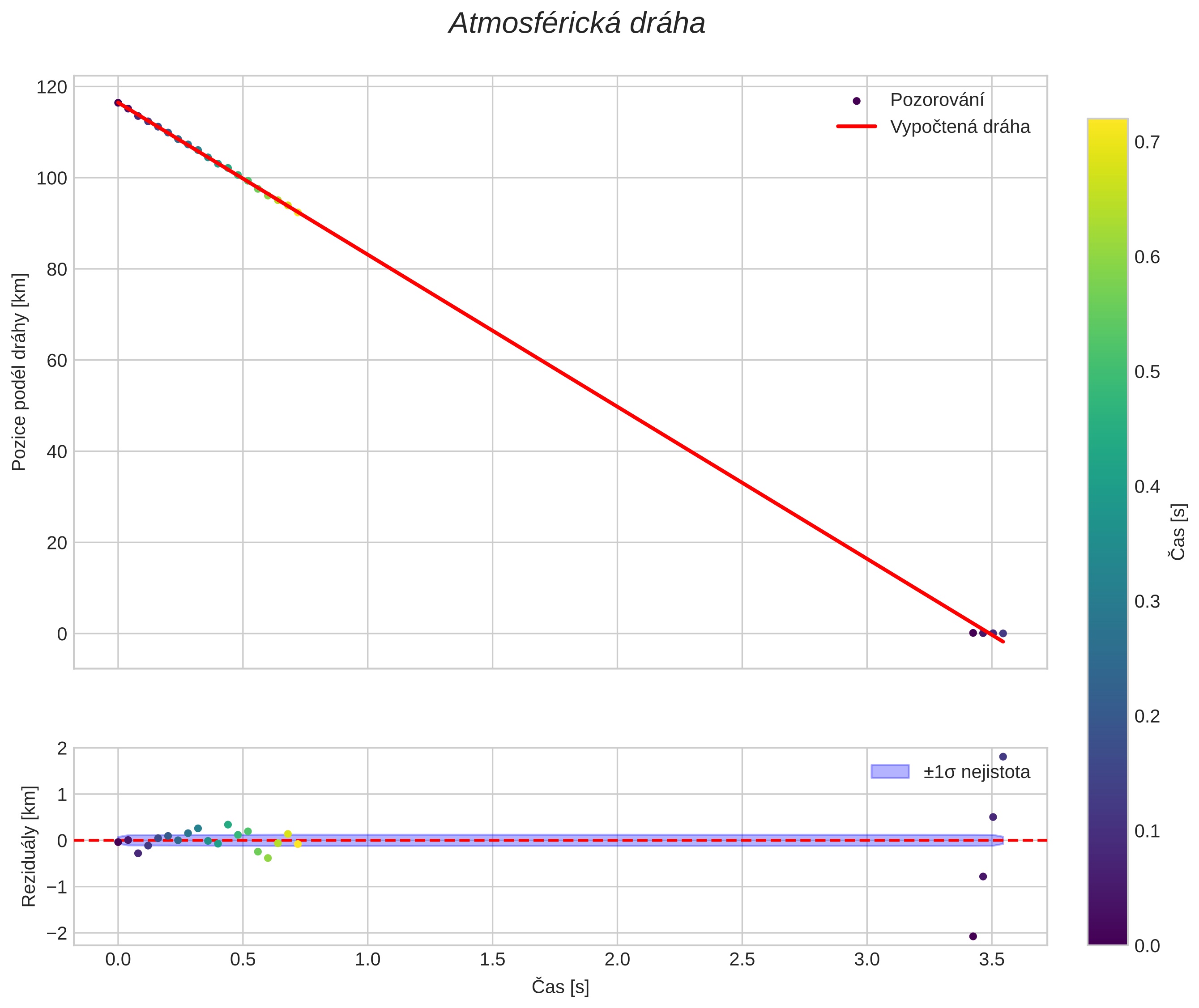
Task: Click the lowest residual point near −2 km
Action: point(973,936)
